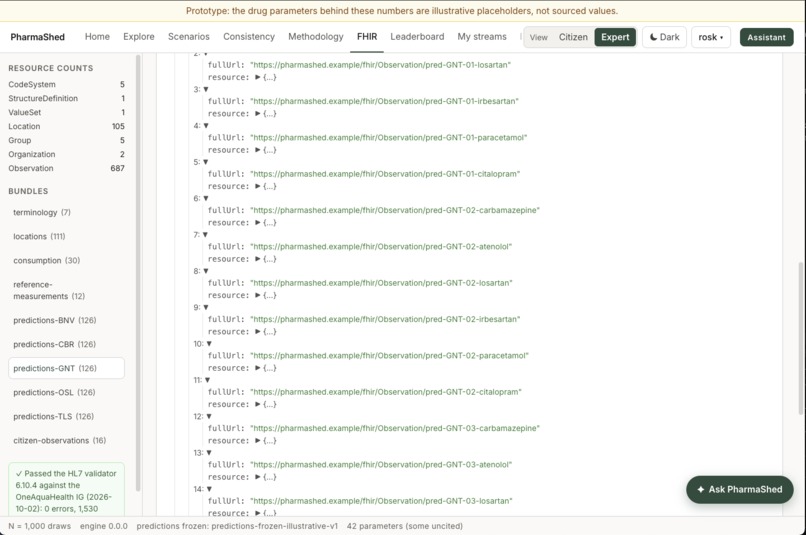Screen dimensions: 806x535
Task: Expand resource under pred-GNT-01-irbesartan
Action: (x=258, y=114)
